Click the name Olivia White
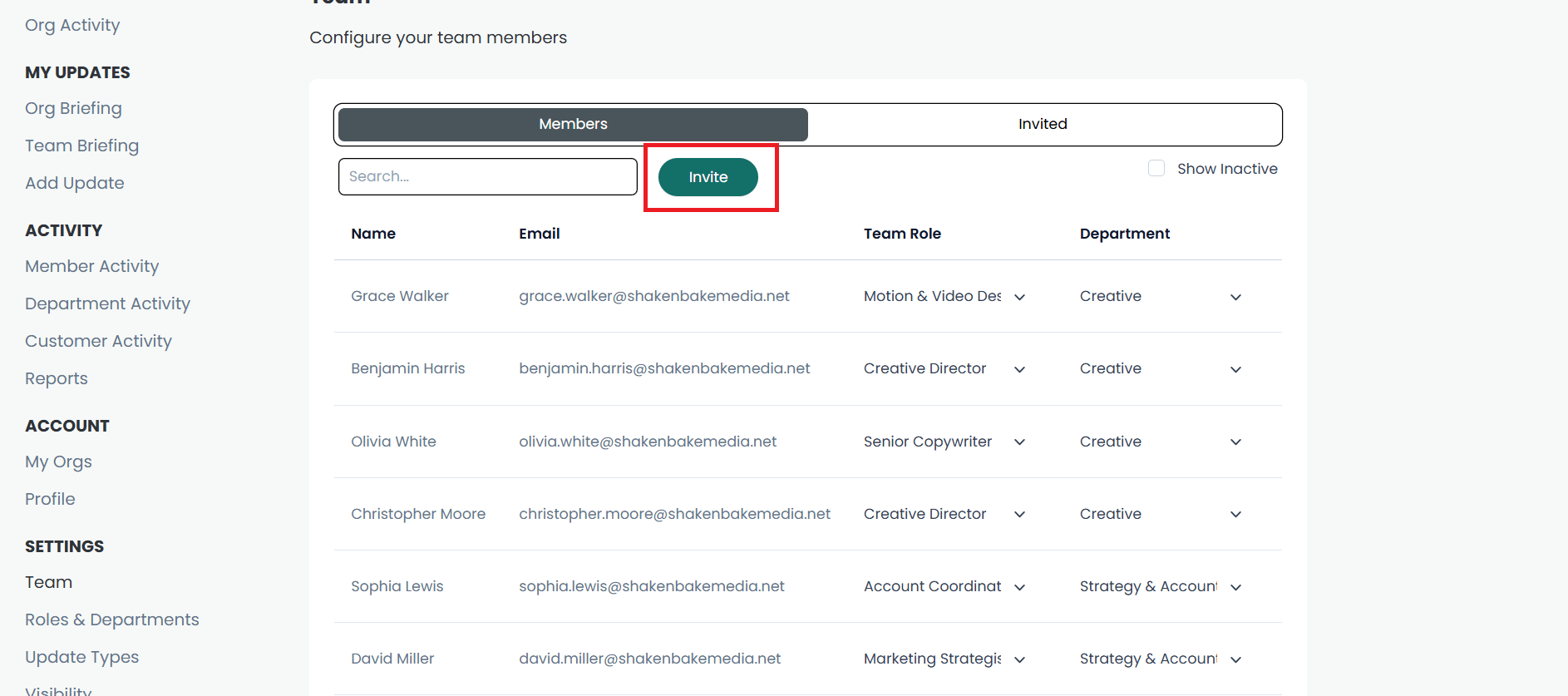 click(393, 442)
